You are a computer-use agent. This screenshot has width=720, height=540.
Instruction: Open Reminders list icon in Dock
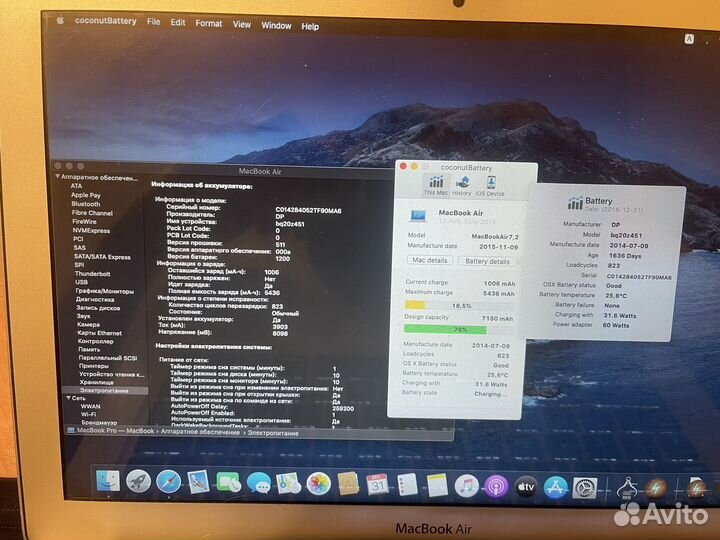click(x=407, y=485)
